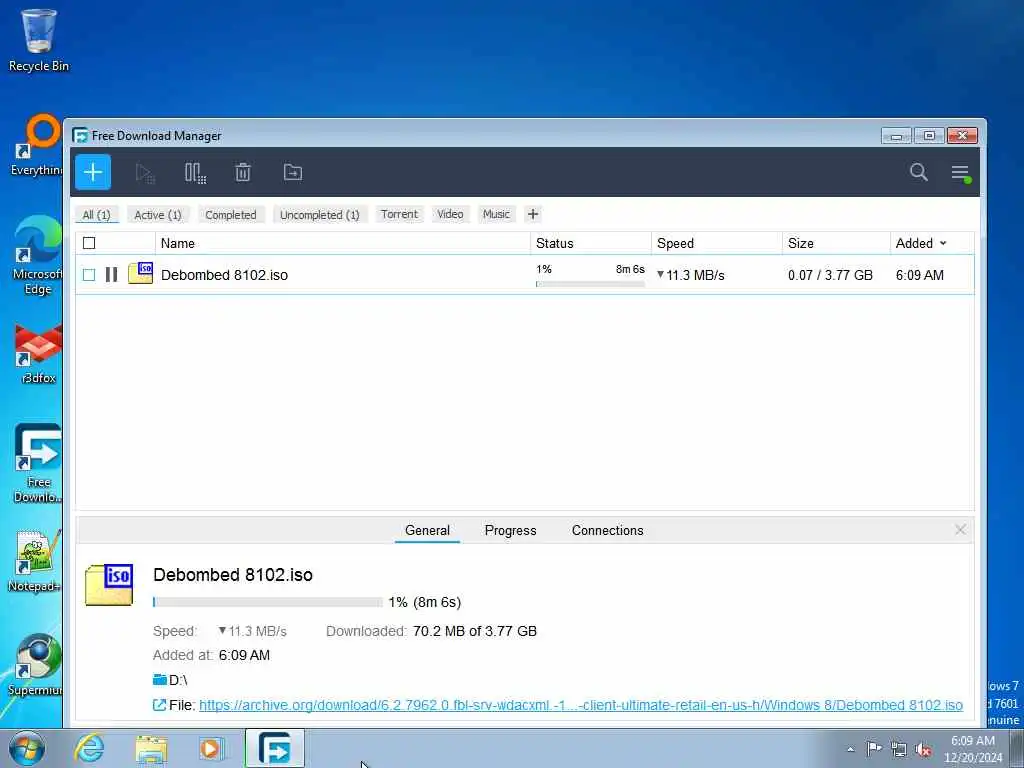Screen dimensions: 1024x768
Task: Open the taskbar clock showing 6:09 AM
Action: point(972,749)
